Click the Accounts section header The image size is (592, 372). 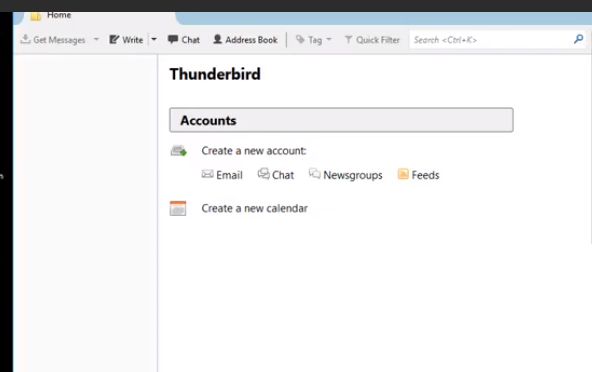pyautogui.click(x=341, y=120)
